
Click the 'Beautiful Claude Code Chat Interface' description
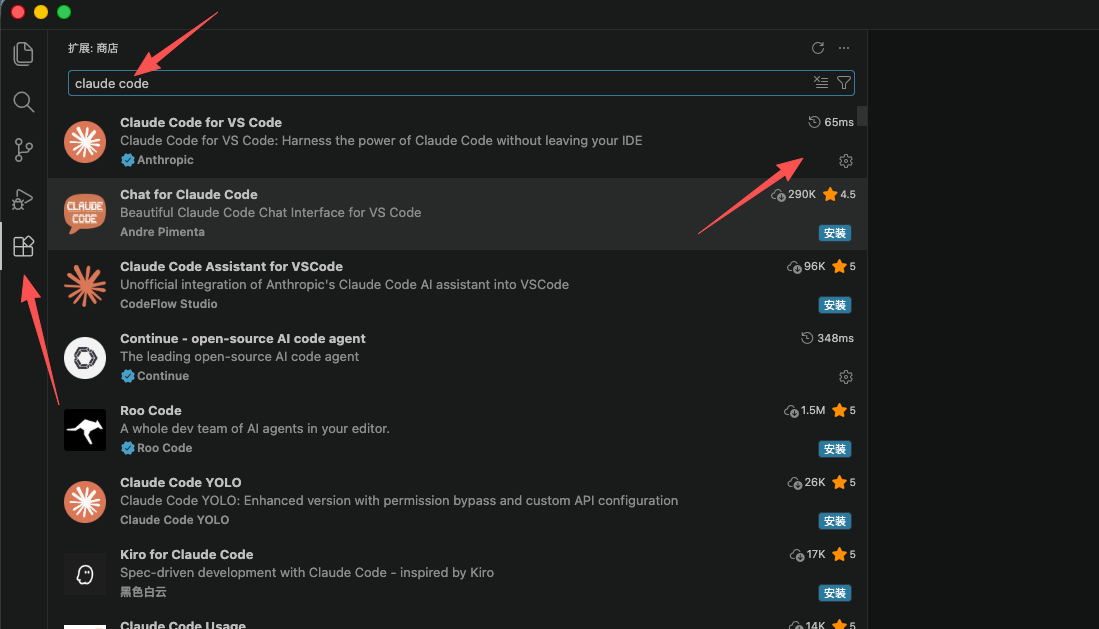click(271, 212)
